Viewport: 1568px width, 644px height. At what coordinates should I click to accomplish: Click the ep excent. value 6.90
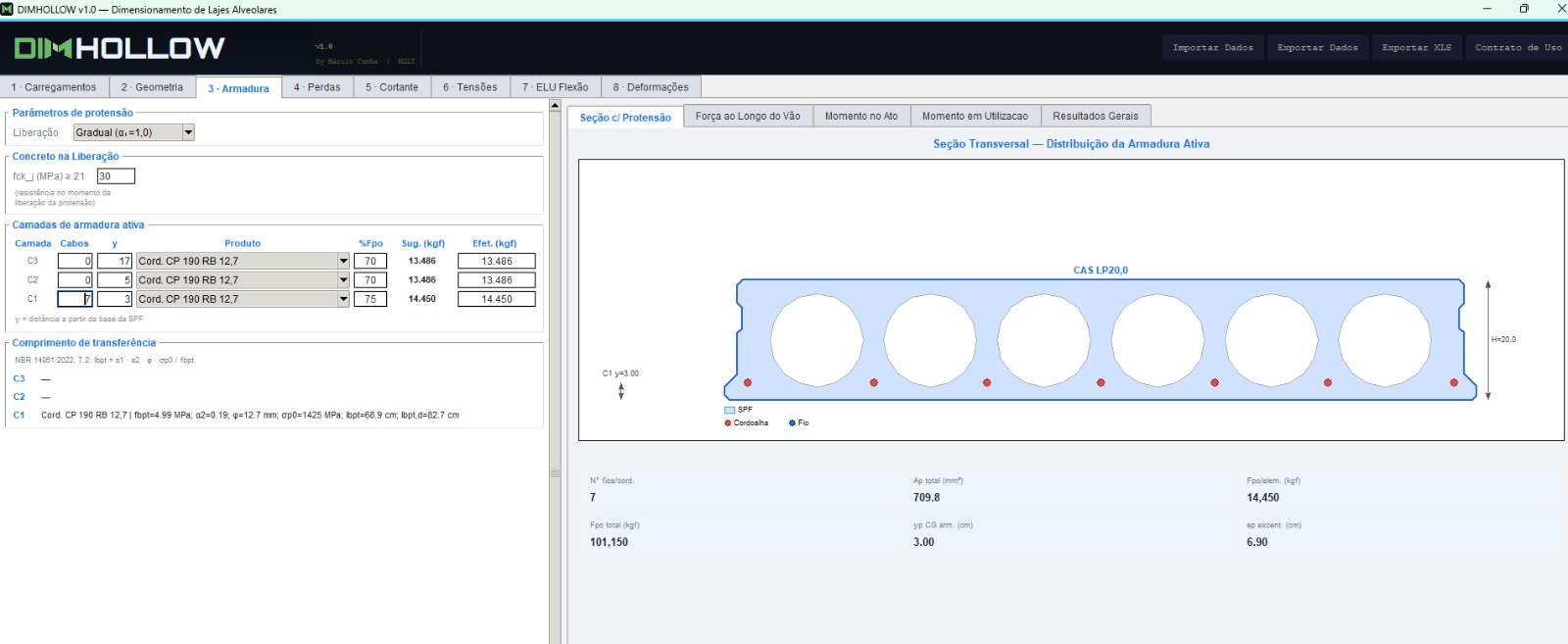click(1256, 542)
